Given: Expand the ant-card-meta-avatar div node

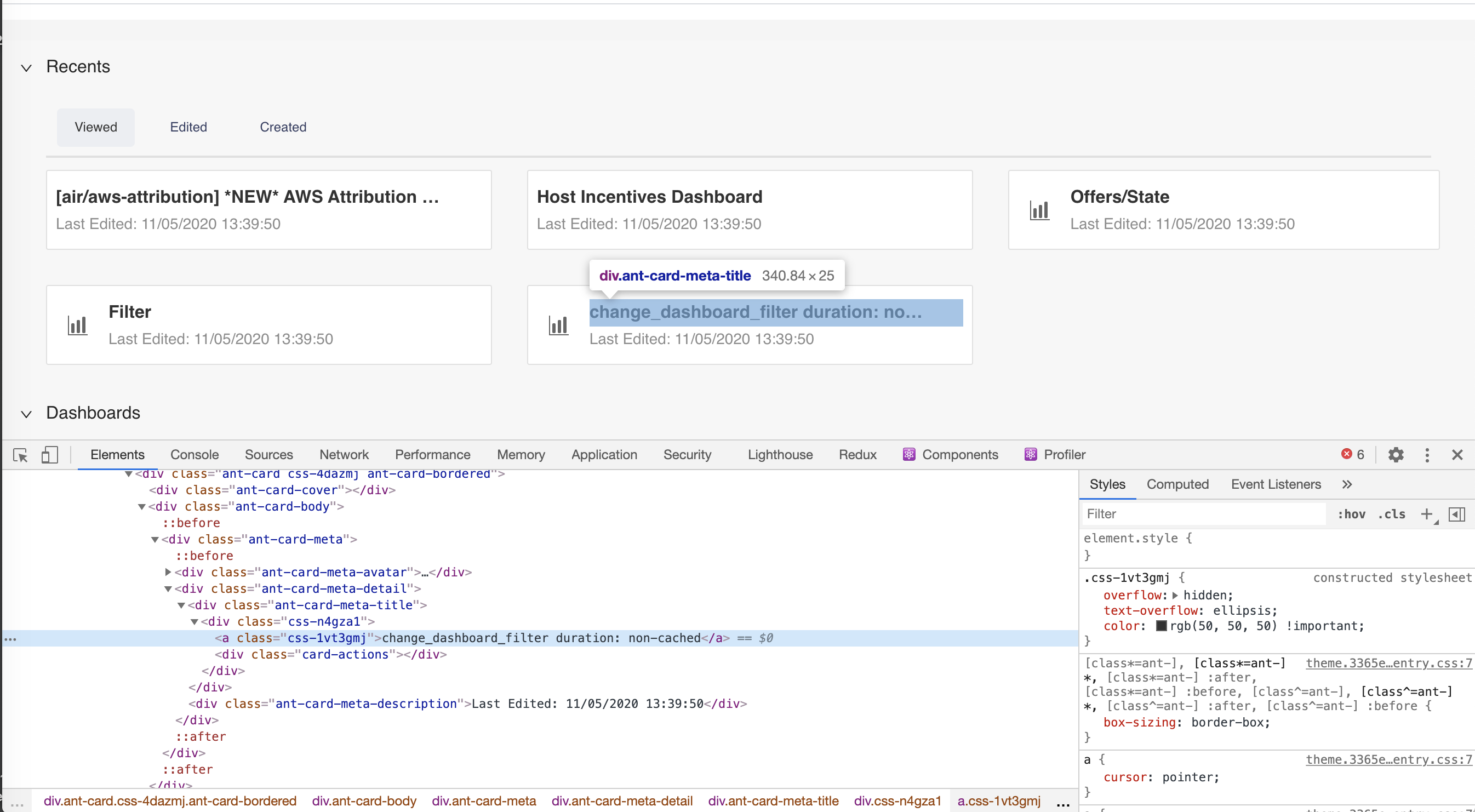Looking at the screenshot, I should 168,571.
